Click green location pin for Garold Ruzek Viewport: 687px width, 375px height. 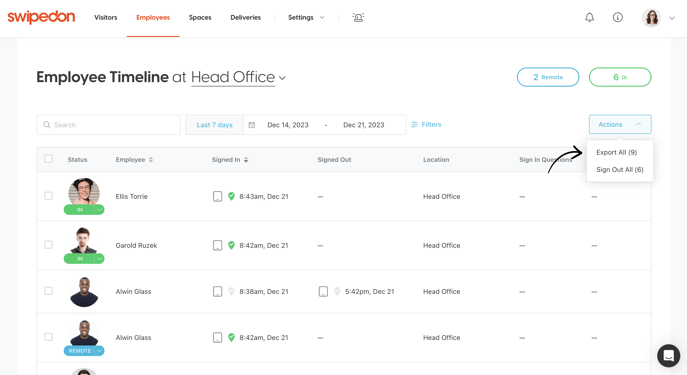coord(231,245)
